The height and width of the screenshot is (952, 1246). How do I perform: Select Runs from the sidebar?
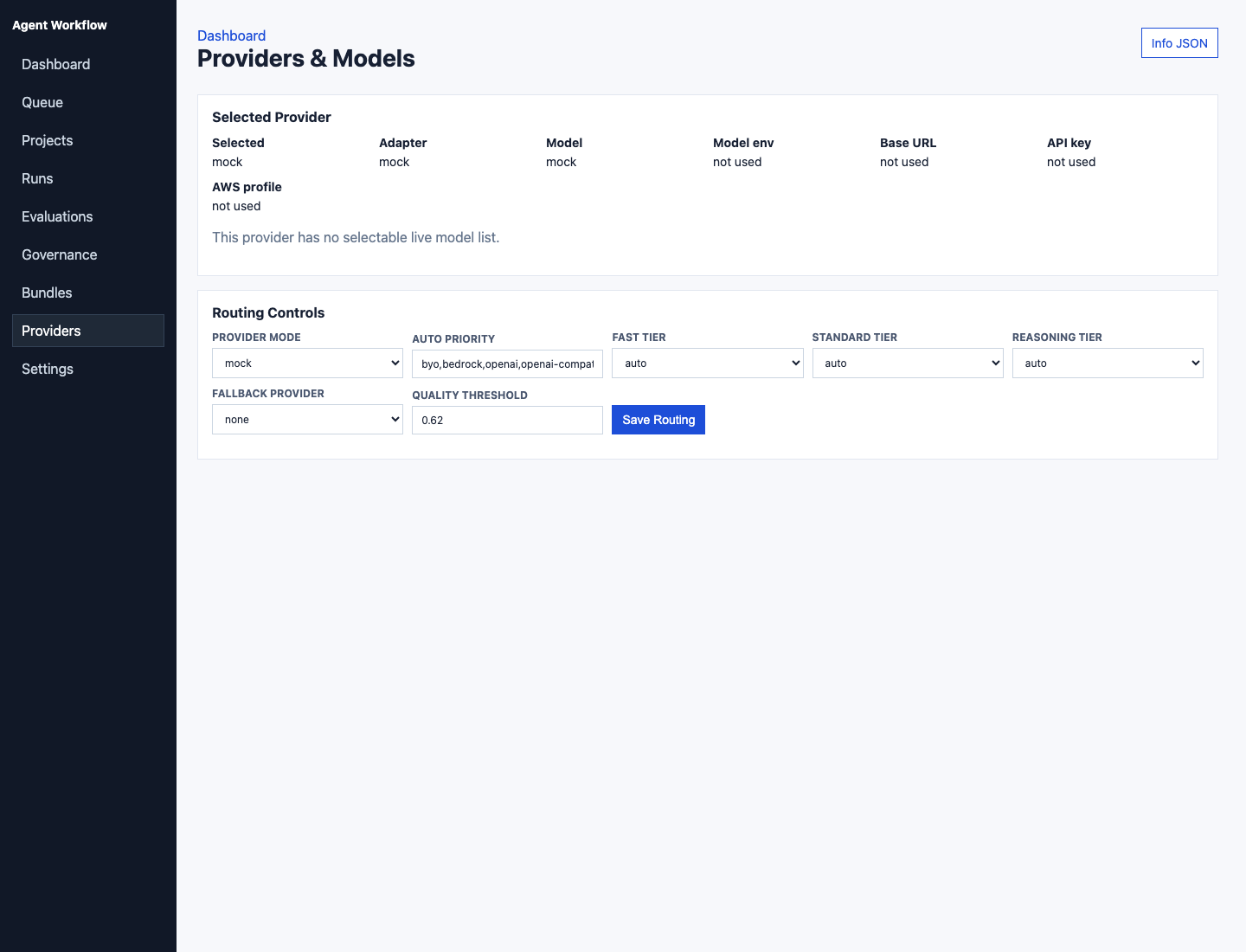point(87,178)
